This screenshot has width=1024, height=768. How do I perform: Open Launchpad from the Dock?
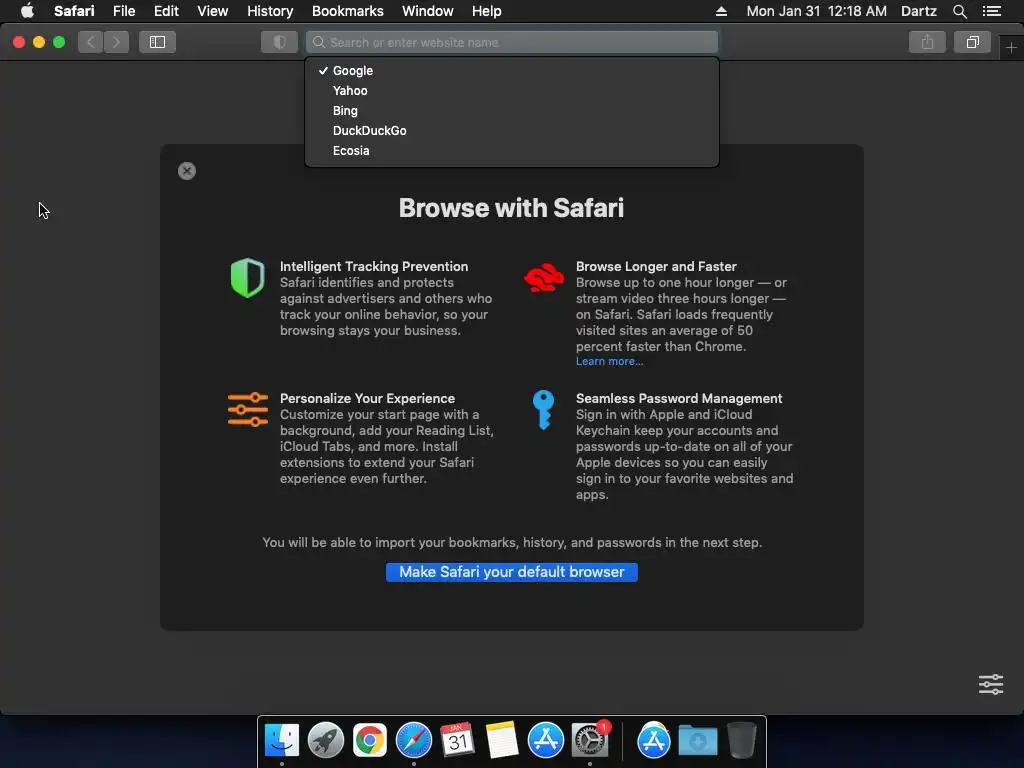click(325, 741)
